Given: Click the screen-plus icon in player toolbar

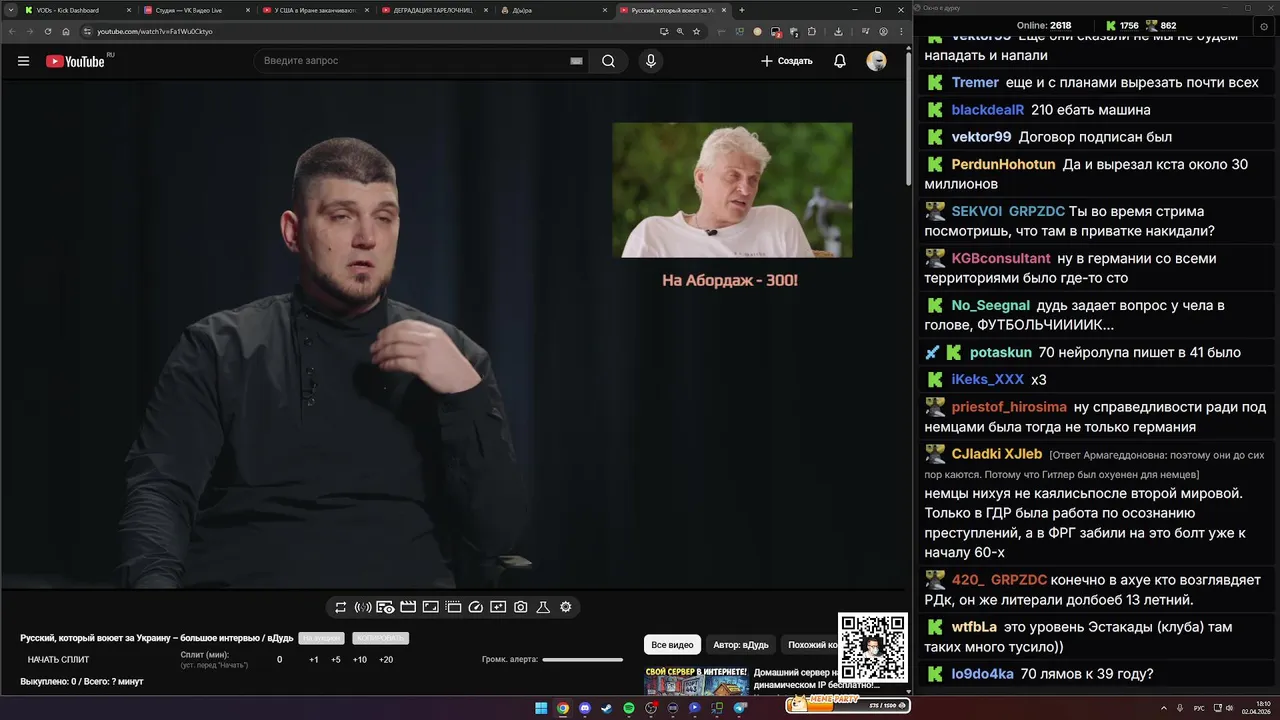Looking at the screenshot, I should click(498, 607).
